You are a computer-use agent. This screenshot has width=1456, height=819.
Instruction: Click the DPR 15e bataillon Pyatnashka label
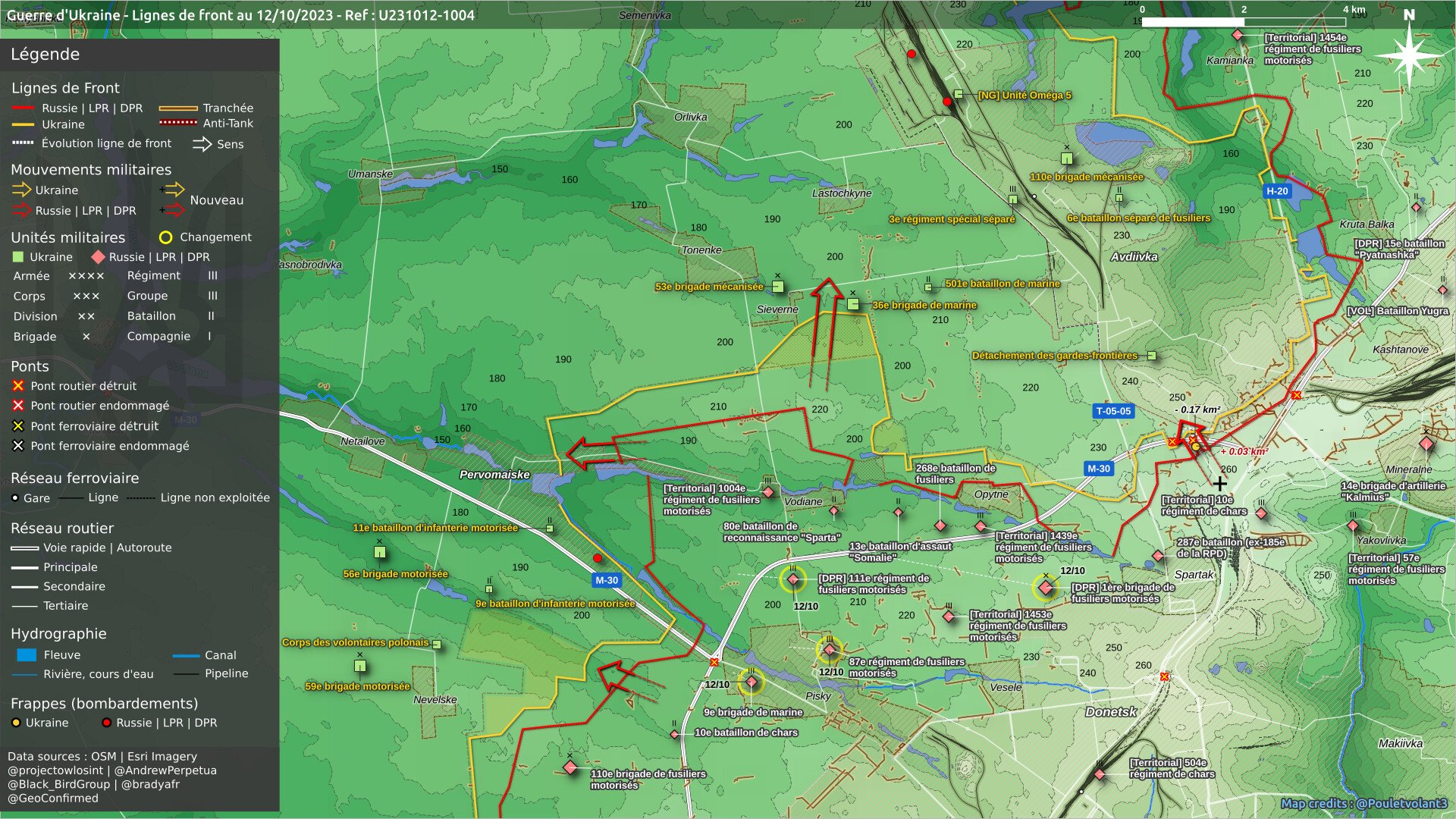(x=1400, y=249)
